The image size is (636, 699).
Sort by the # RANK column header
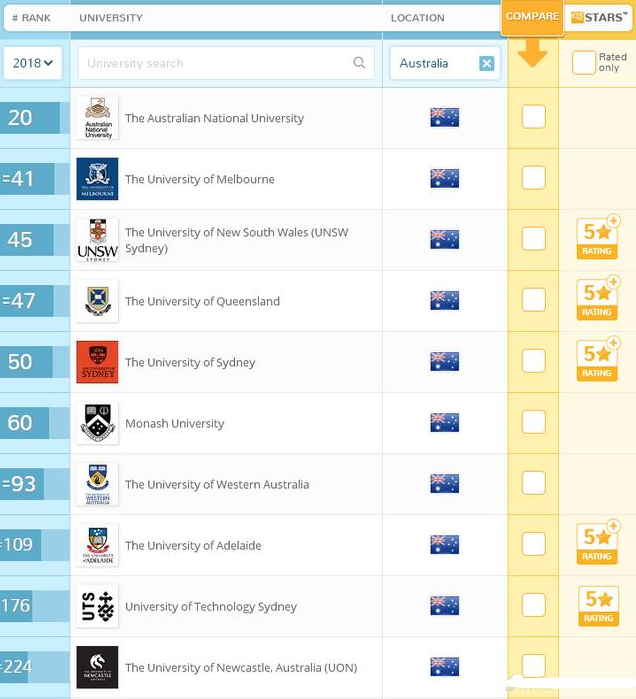point(31,18)
